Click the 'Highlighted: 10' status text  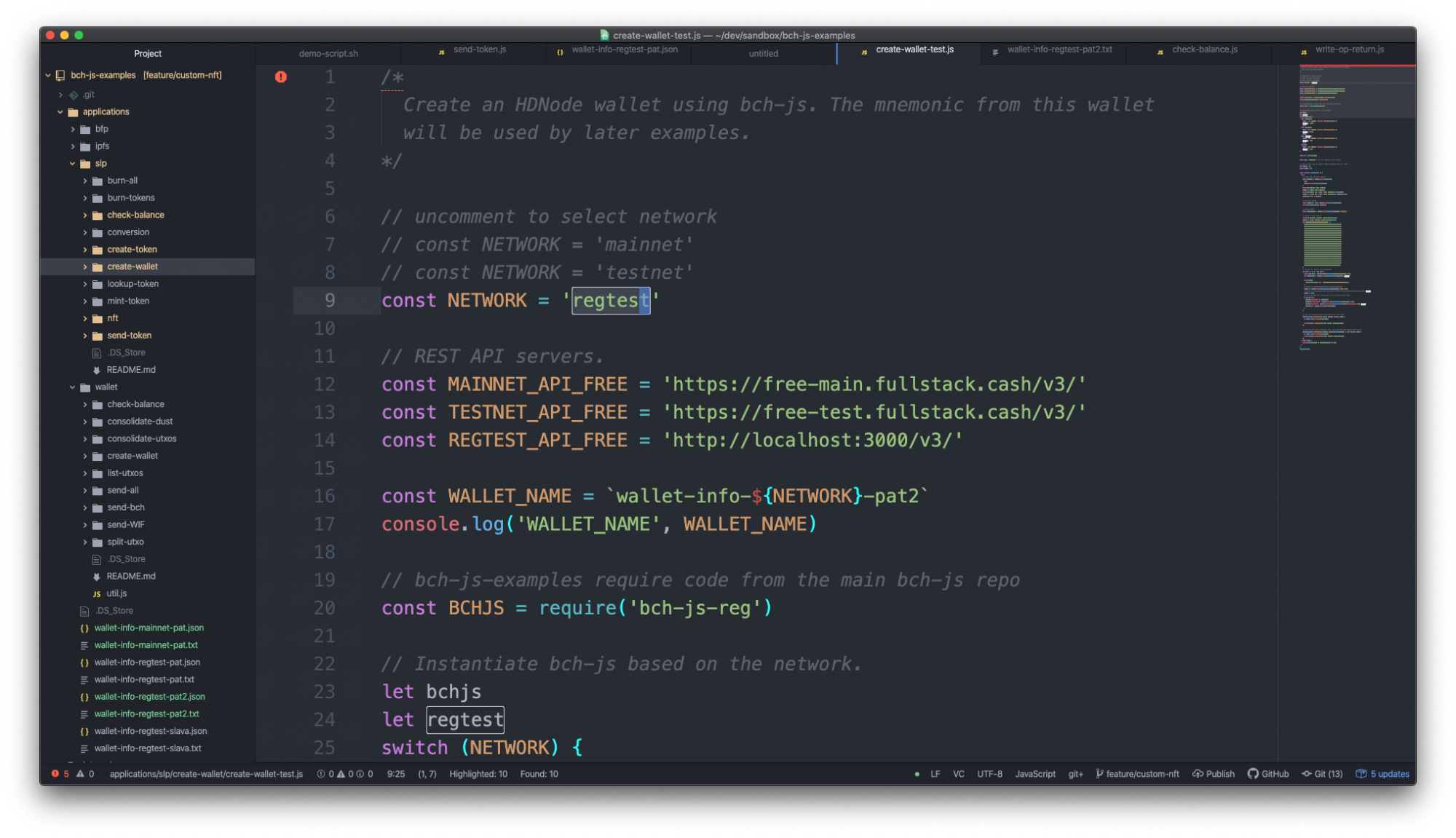(x=478, y=774)
